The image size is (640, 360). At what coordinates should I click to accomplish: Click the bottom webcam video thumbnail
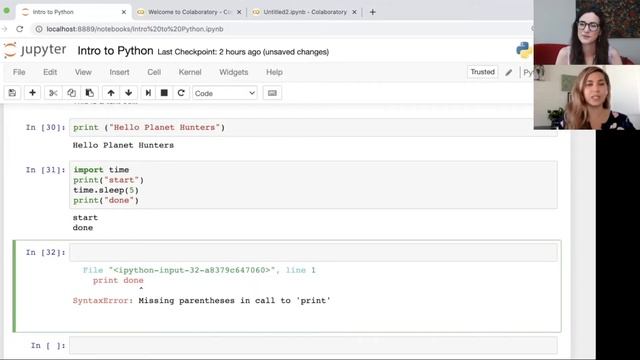(x=587, y=97)
